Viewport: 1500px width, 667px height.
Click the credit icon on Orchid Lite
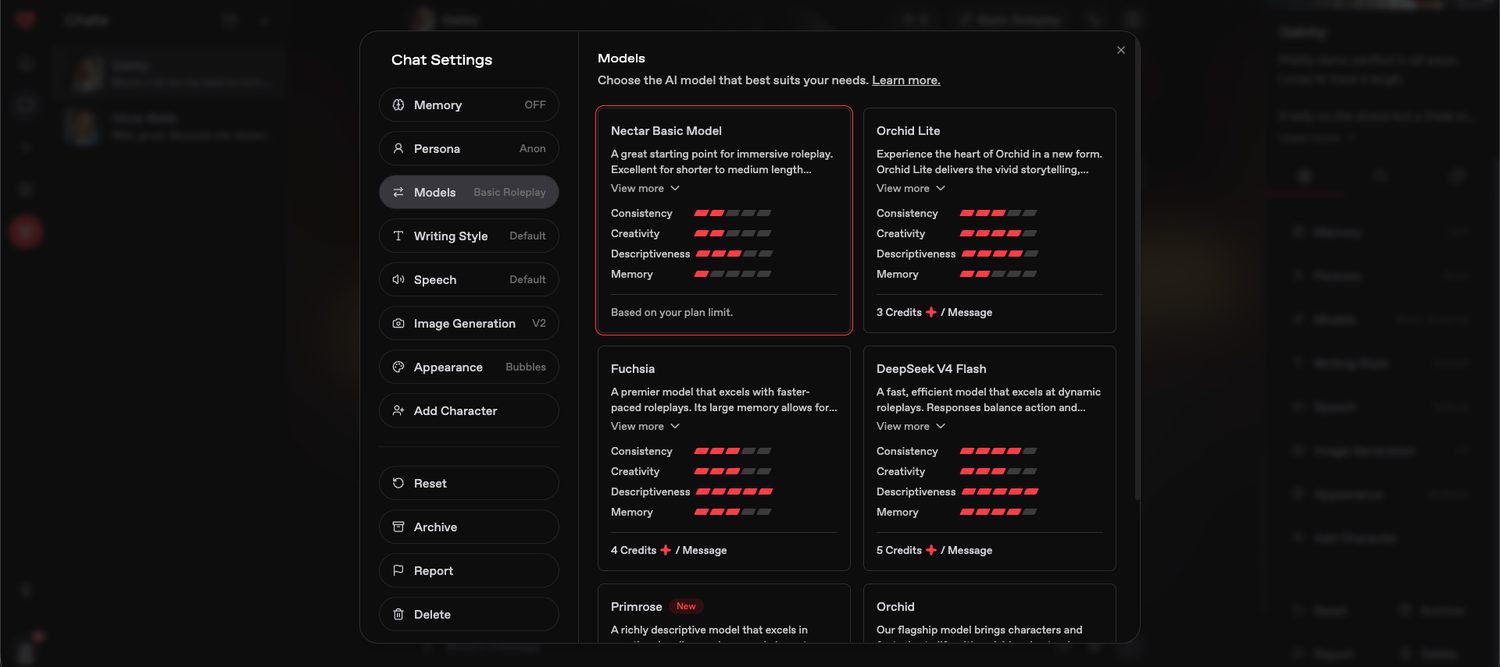(x=931, y=312)
